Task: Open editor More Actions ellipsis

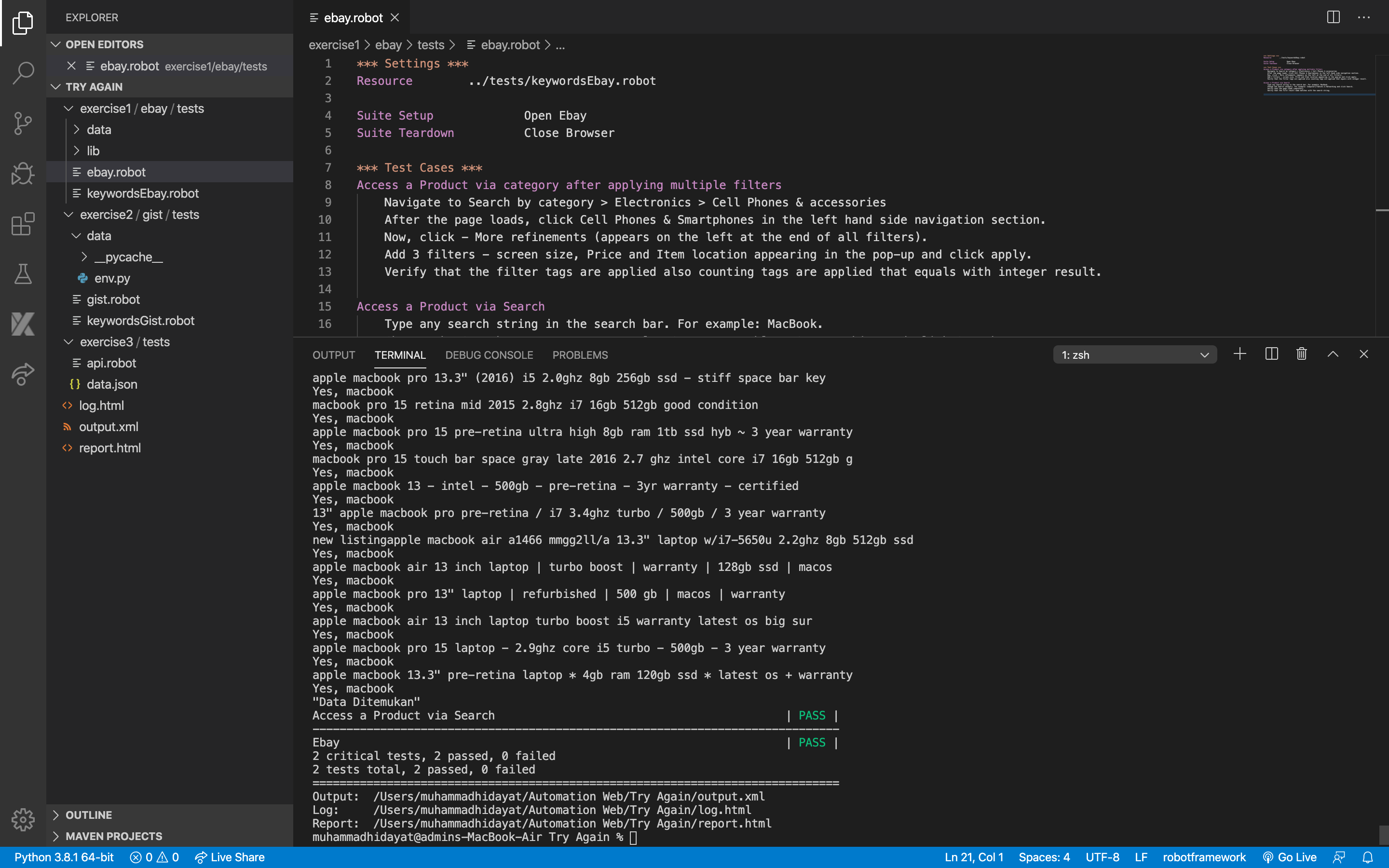Action: click(x=1364, y=17)
